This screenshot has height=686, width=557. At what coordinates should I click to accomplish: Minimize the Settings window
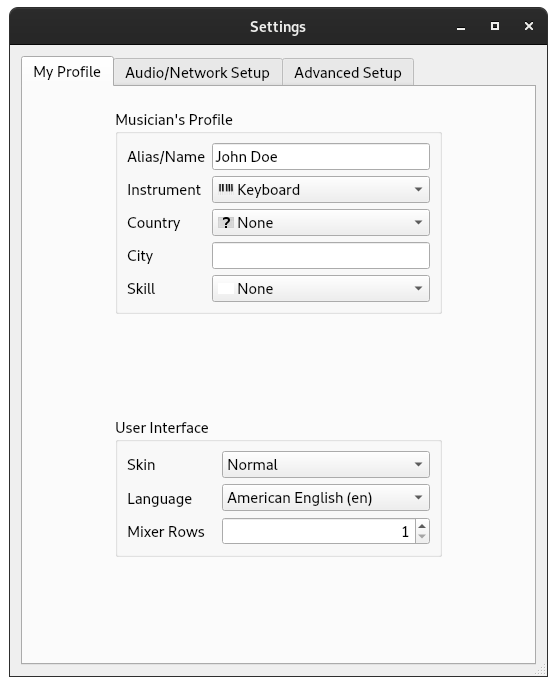(x=461, y=27)
